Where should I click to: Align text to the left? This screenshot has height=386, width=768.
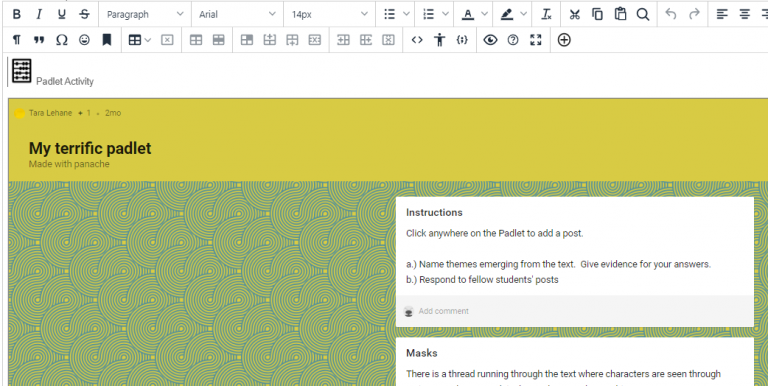tap(722, 14)
